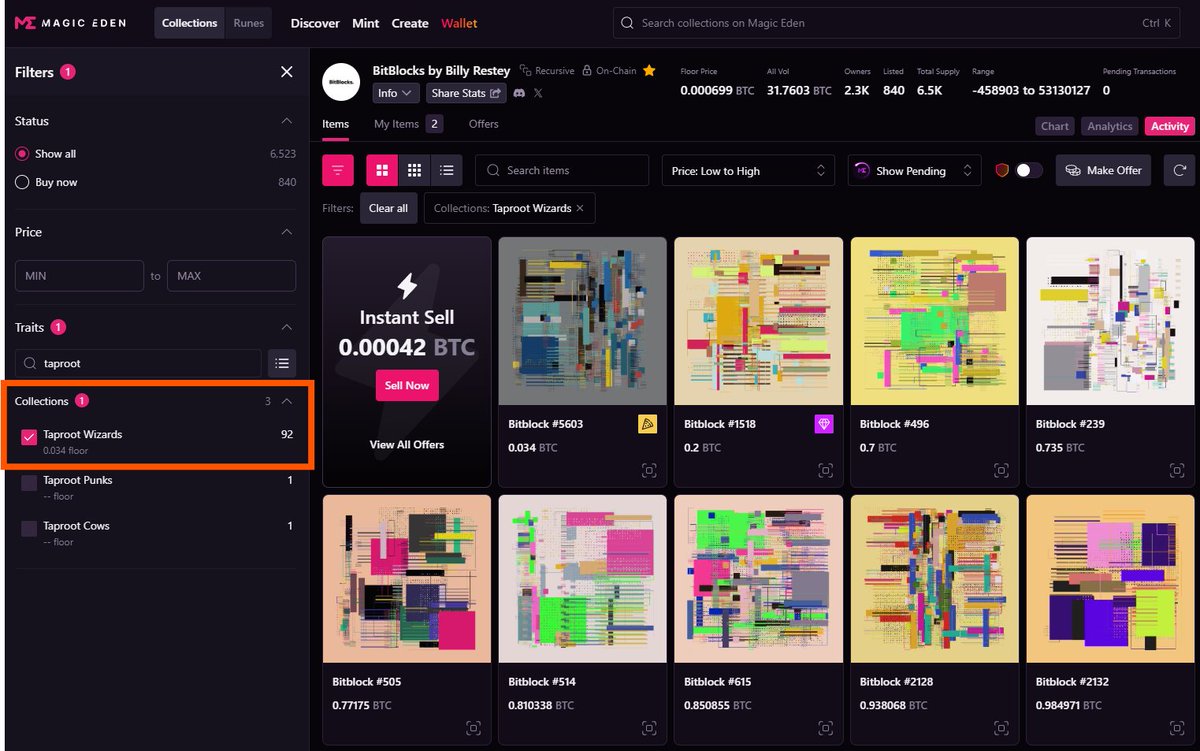Click the scan icon on Bitblock #514

tap(649, 728)
